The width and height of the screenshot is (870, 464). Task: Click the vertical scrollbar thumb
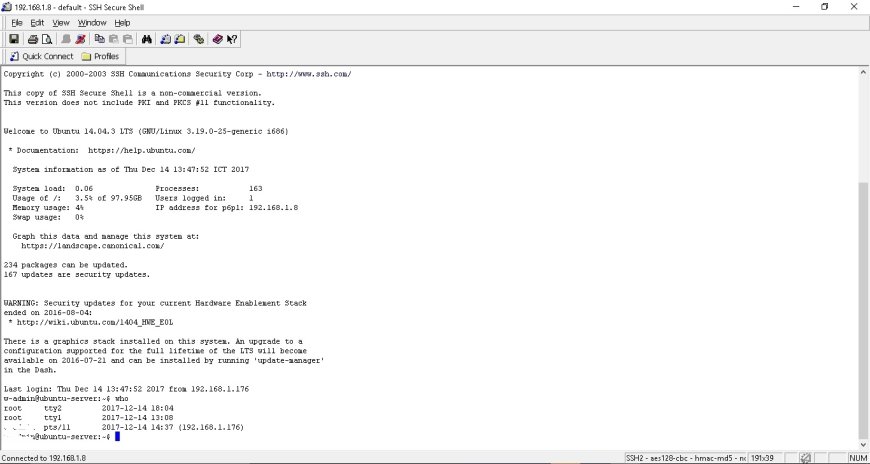(864, 310)
